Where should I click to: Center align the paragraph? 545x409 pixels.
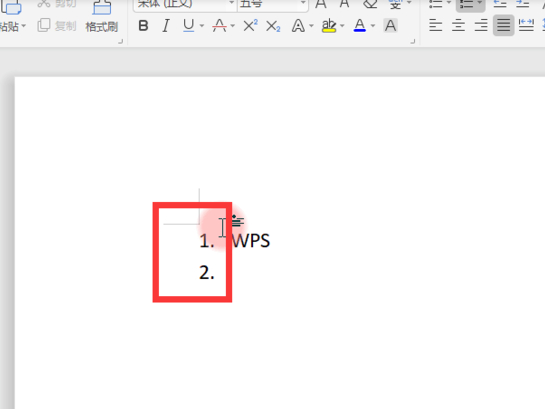coord(458,26)
